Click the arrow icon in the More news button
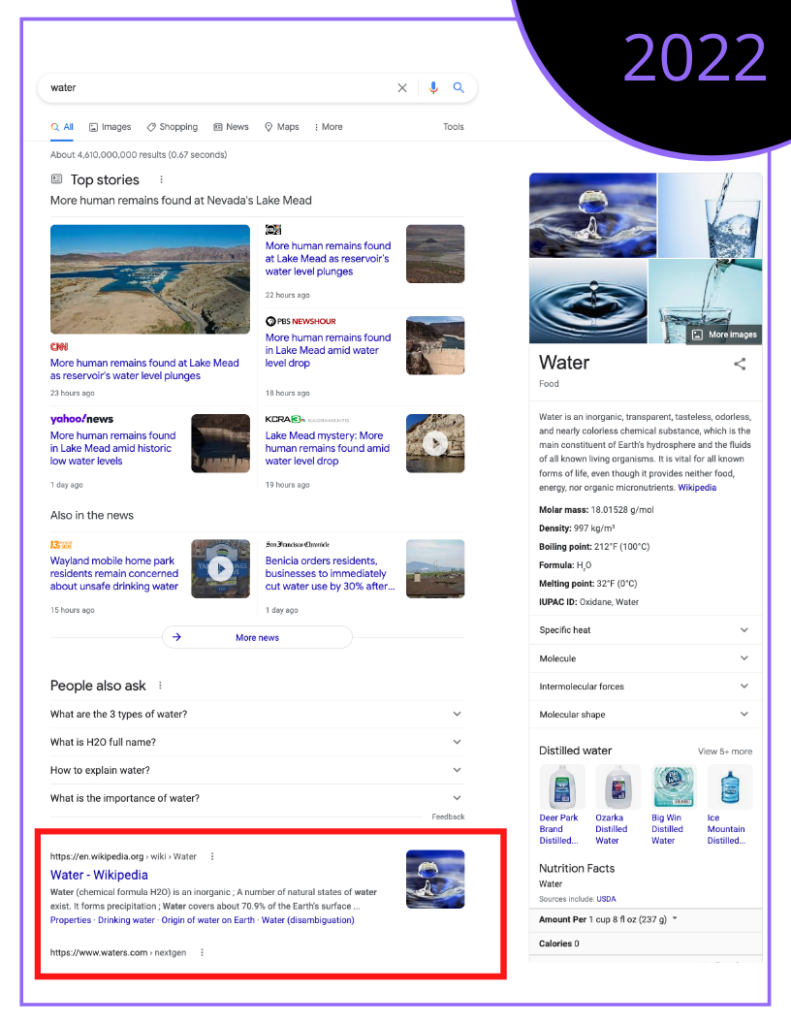 coord(176,637)
